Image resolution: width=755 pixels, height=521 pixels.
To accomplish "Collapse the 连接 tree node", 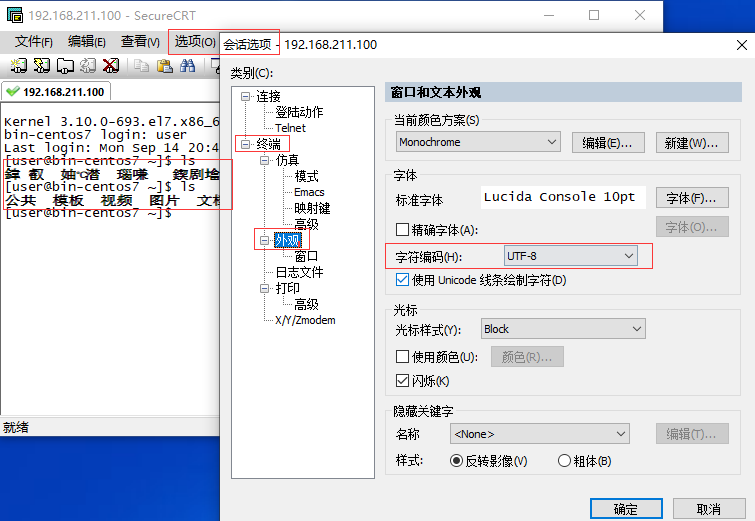I will (x=246, y=96).
